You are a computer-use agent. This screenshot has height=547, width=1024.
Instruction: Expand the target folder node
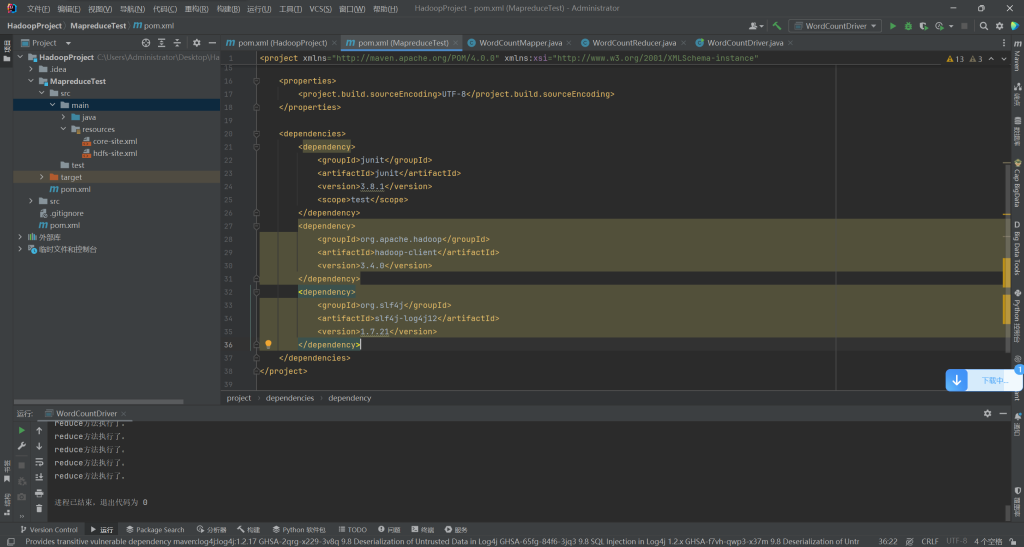coord(41,177)
